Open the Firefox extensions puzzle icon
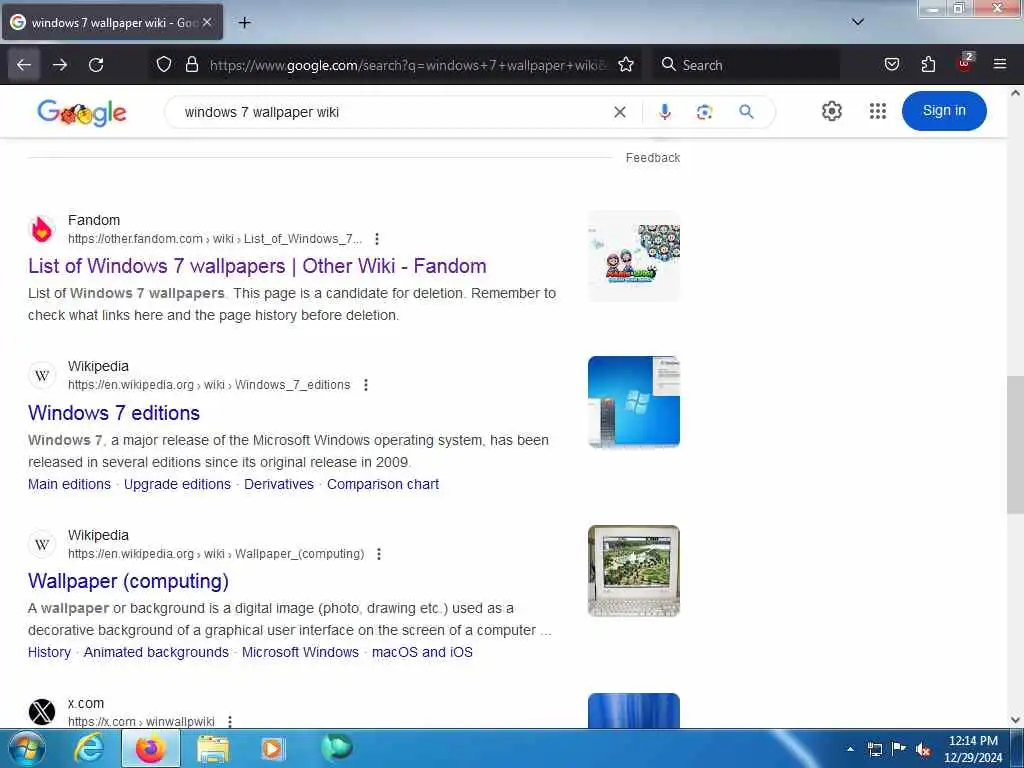This screenshot has height=768, width=1024. pos(928,64)
